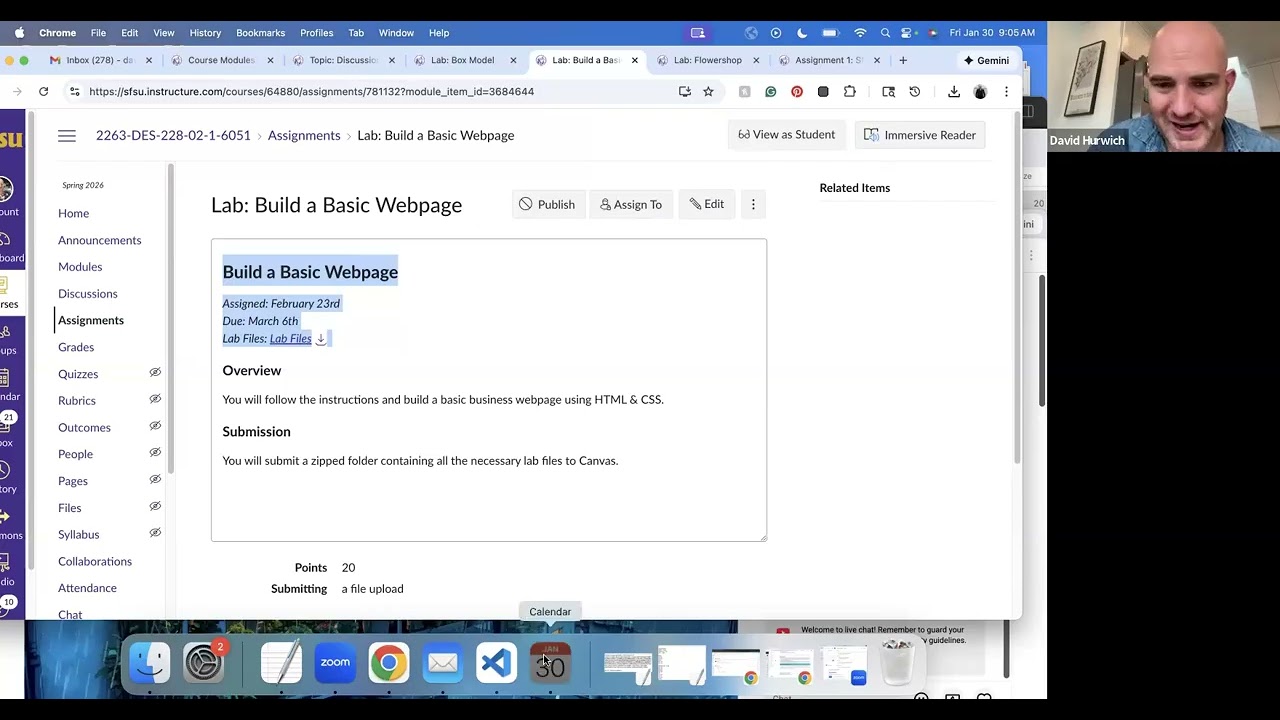Reload the page with refresh icon
This screenshot has height=720, width=1280.
[x=43, y=91]
